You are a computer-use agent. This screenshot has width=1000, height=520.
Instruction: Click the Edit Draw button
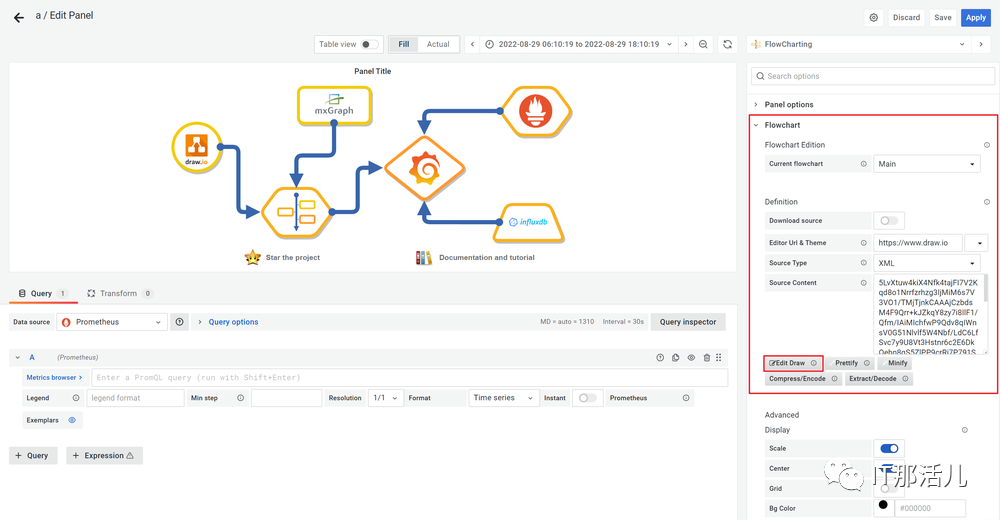[793, 364]
